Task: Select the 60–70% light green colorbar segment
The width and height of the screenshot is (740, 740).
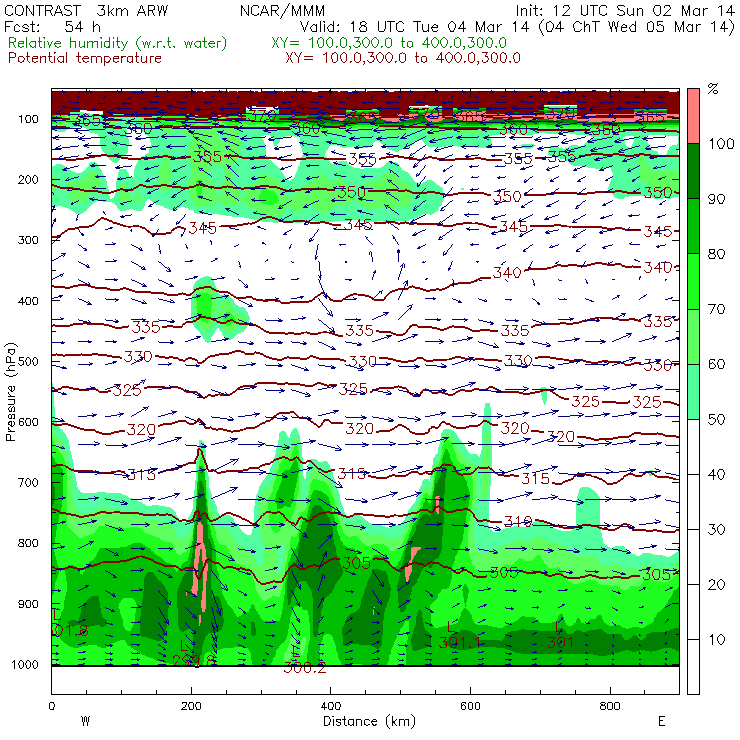Action: coord(693,336)
